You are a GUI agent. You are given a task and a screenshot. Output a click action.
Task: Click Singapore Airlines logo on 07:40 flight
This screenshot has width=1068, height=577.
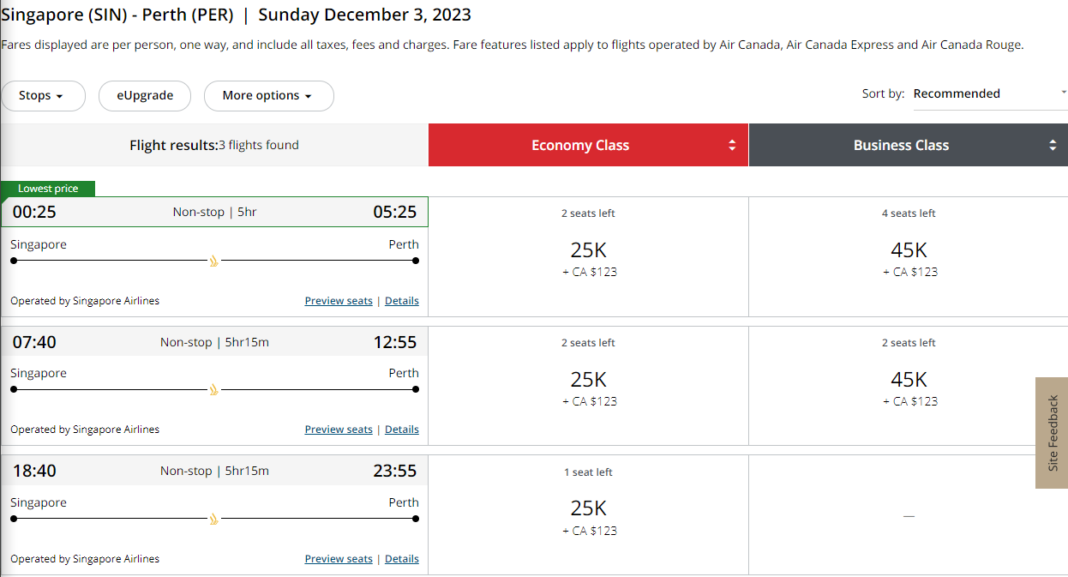(x=213, y=390)
